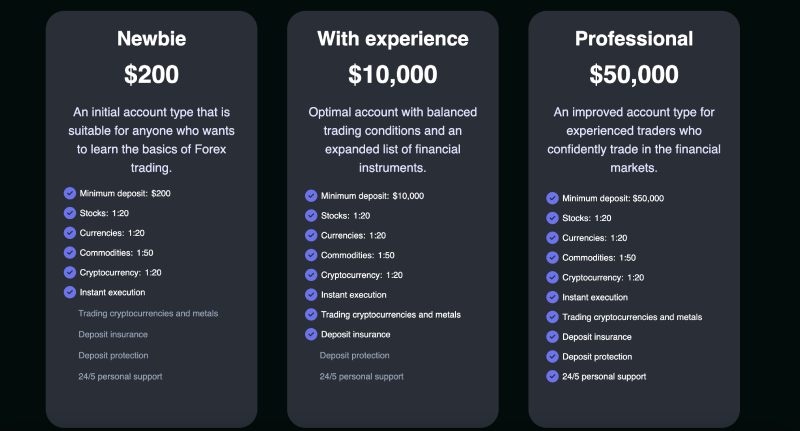
Task: Click checkmark next to Professional Minimum deposit $50,000
Action: tap(552, 198)
